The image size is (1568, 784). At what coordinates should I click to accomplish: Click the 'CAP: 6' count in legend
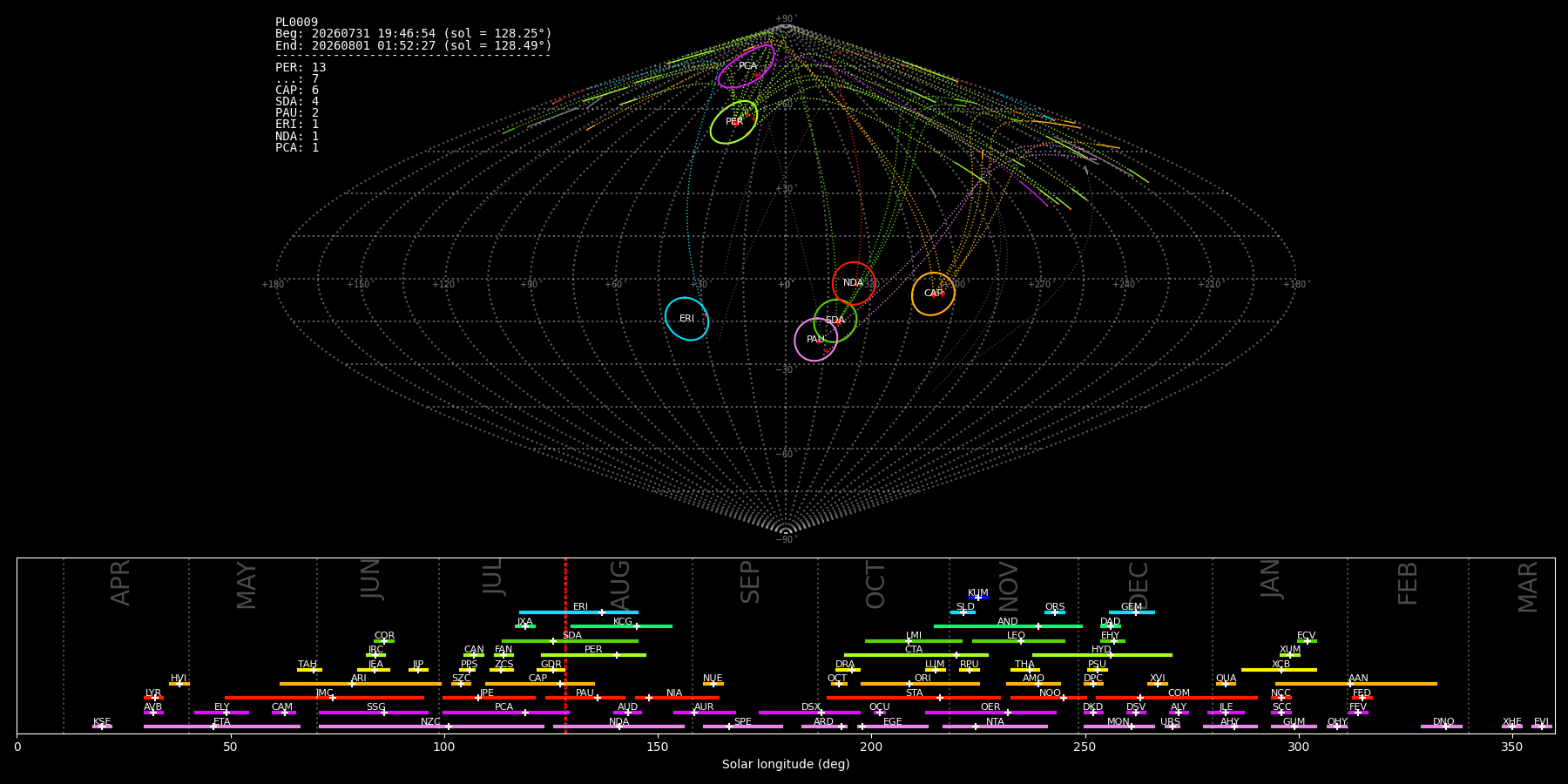pos(297,90)
